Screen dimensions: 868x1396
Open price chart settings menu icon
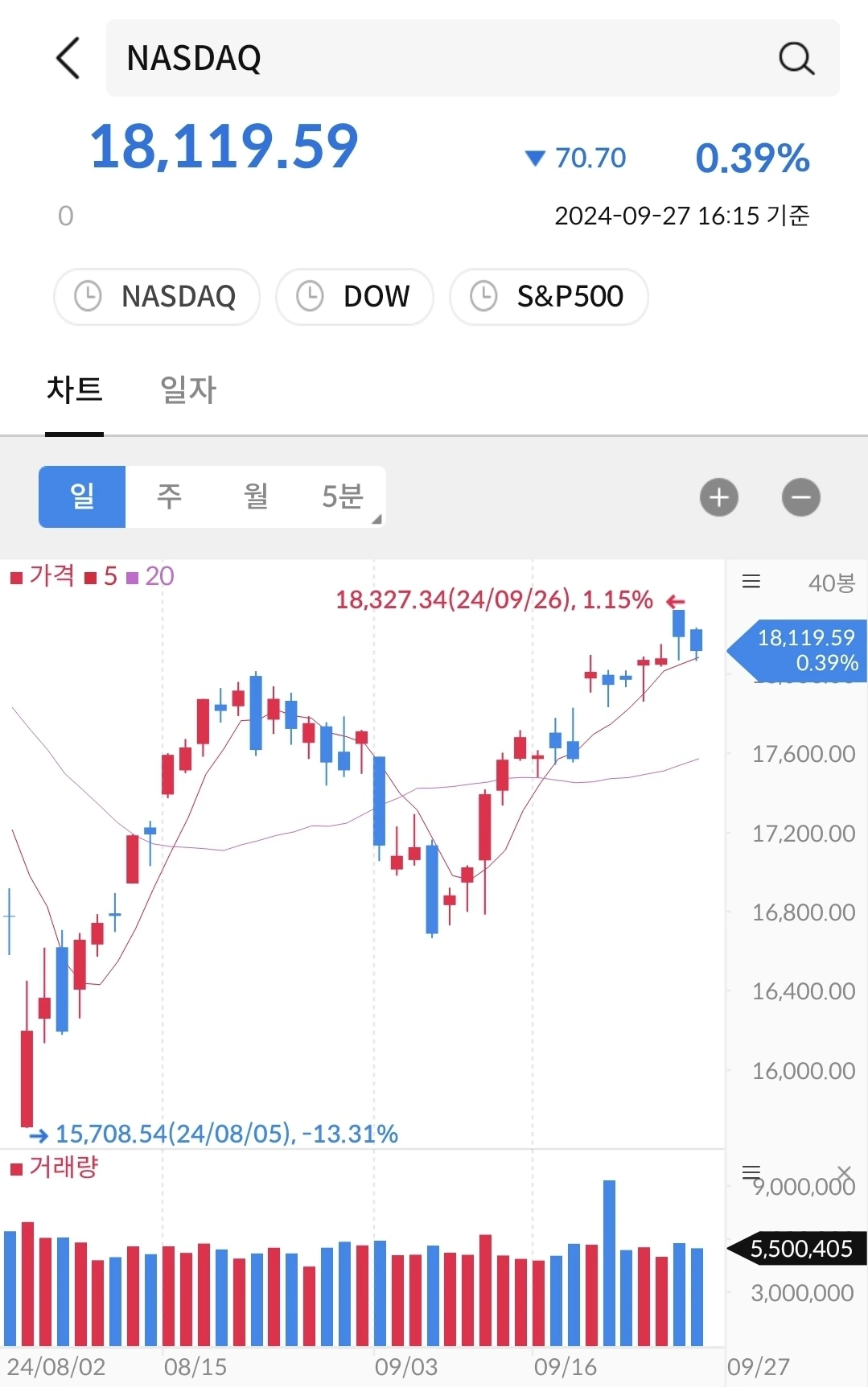tap(751, 582)
